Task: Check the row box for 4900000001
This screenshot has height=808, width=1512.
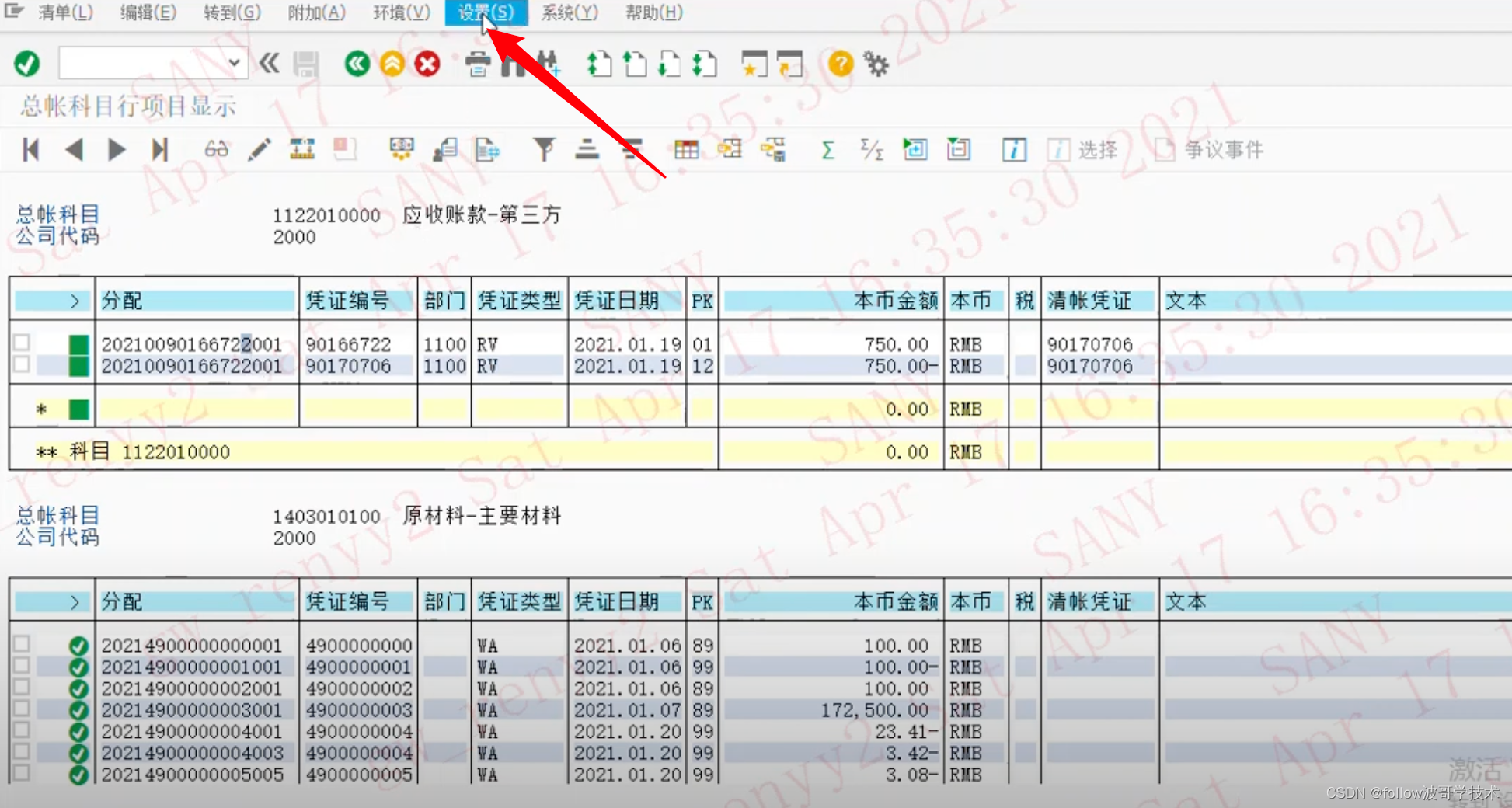Action: point(22,665)
